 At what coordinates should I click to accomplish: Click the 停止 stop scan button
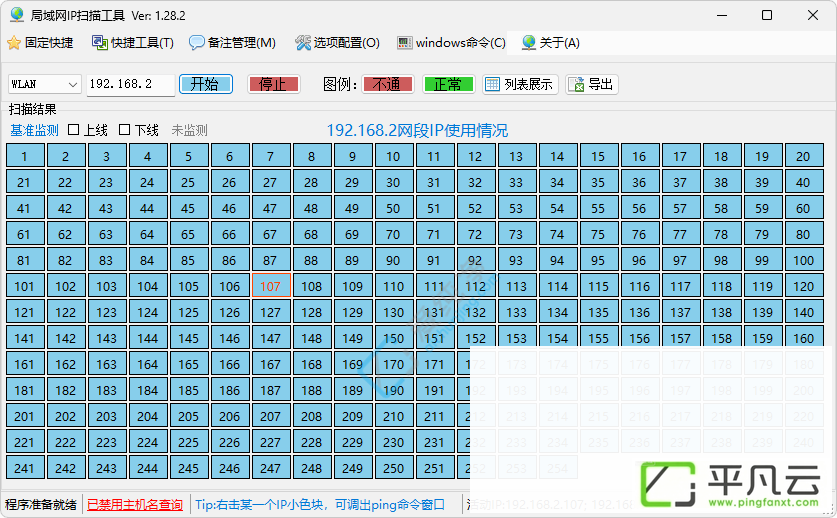click(273, 84)
